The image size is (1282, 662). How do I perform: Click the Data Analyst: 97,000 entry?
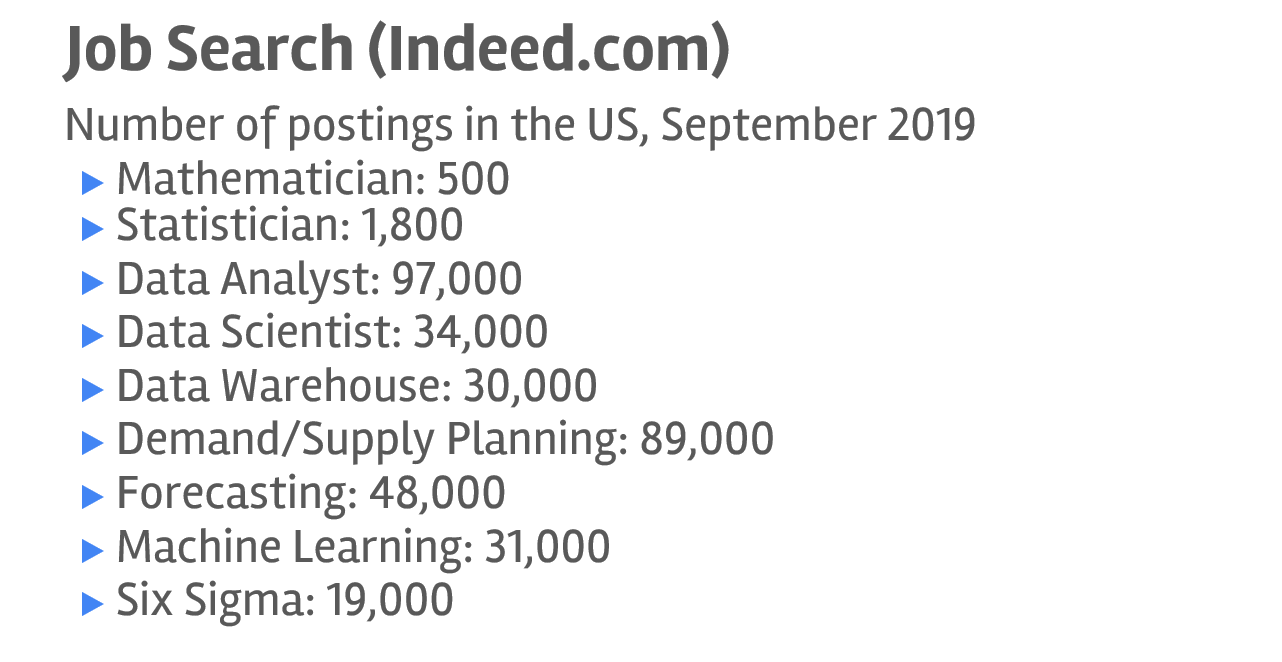point(319,280)
